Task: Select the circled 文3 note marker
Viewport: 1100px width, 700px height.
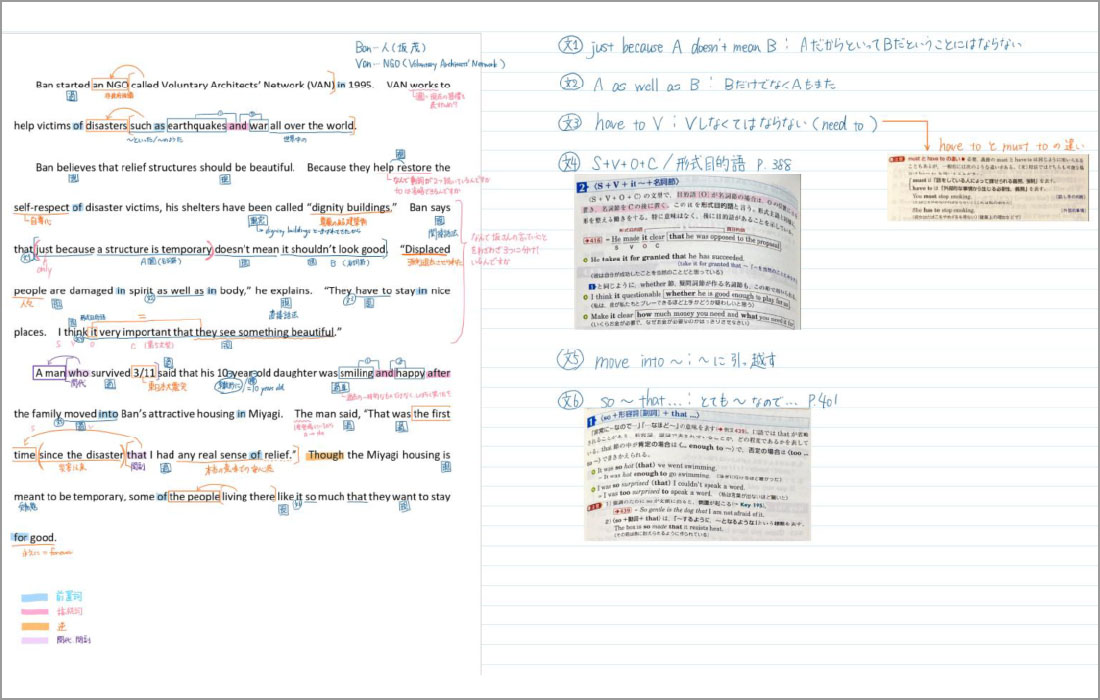Action: click(x=570, y=123)
